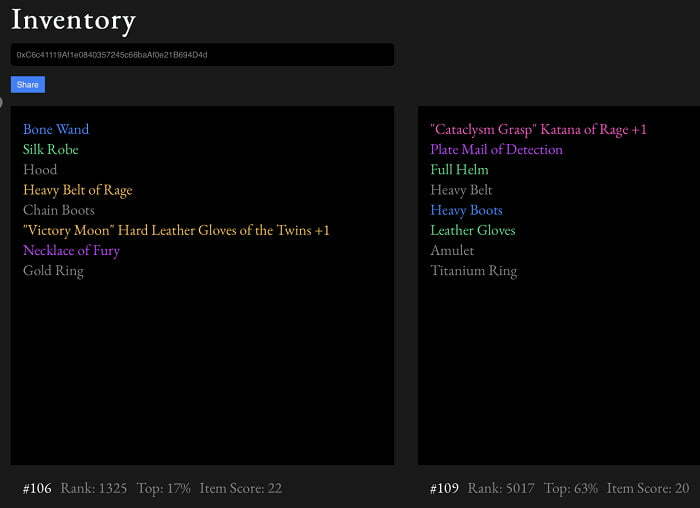This screenshot has width=700, height=508.
Task: Select the Amulet item
Action: click(x=452, y=250)
